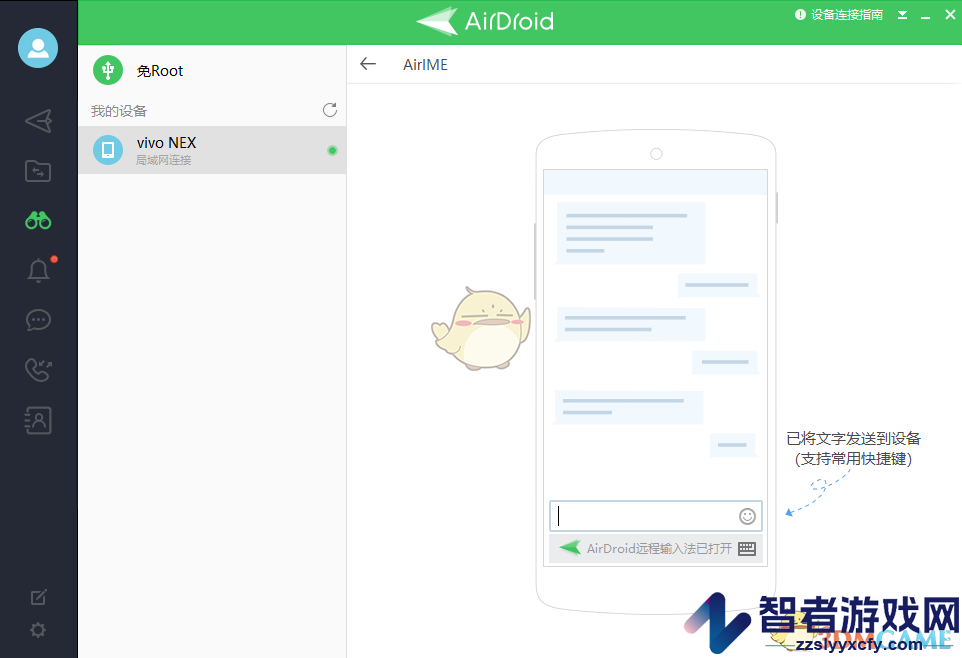The width and height of the screenshot is (962, 658).
Task: Click the 局域网连接 status text
Action: [164, 160]
